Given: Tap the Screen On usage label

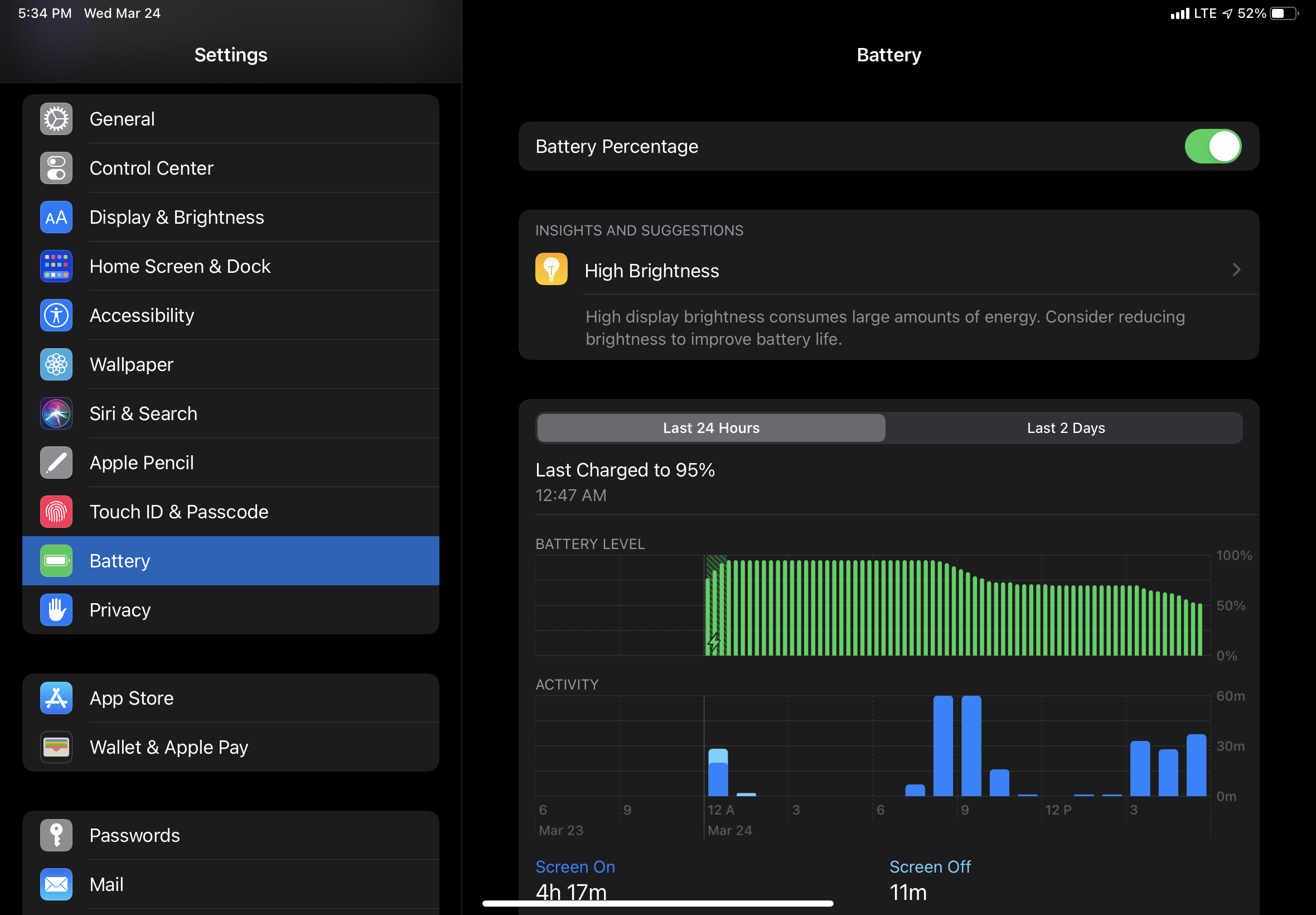Looking at the screenshot, I should pyautogui.click(x=575, y=866).
